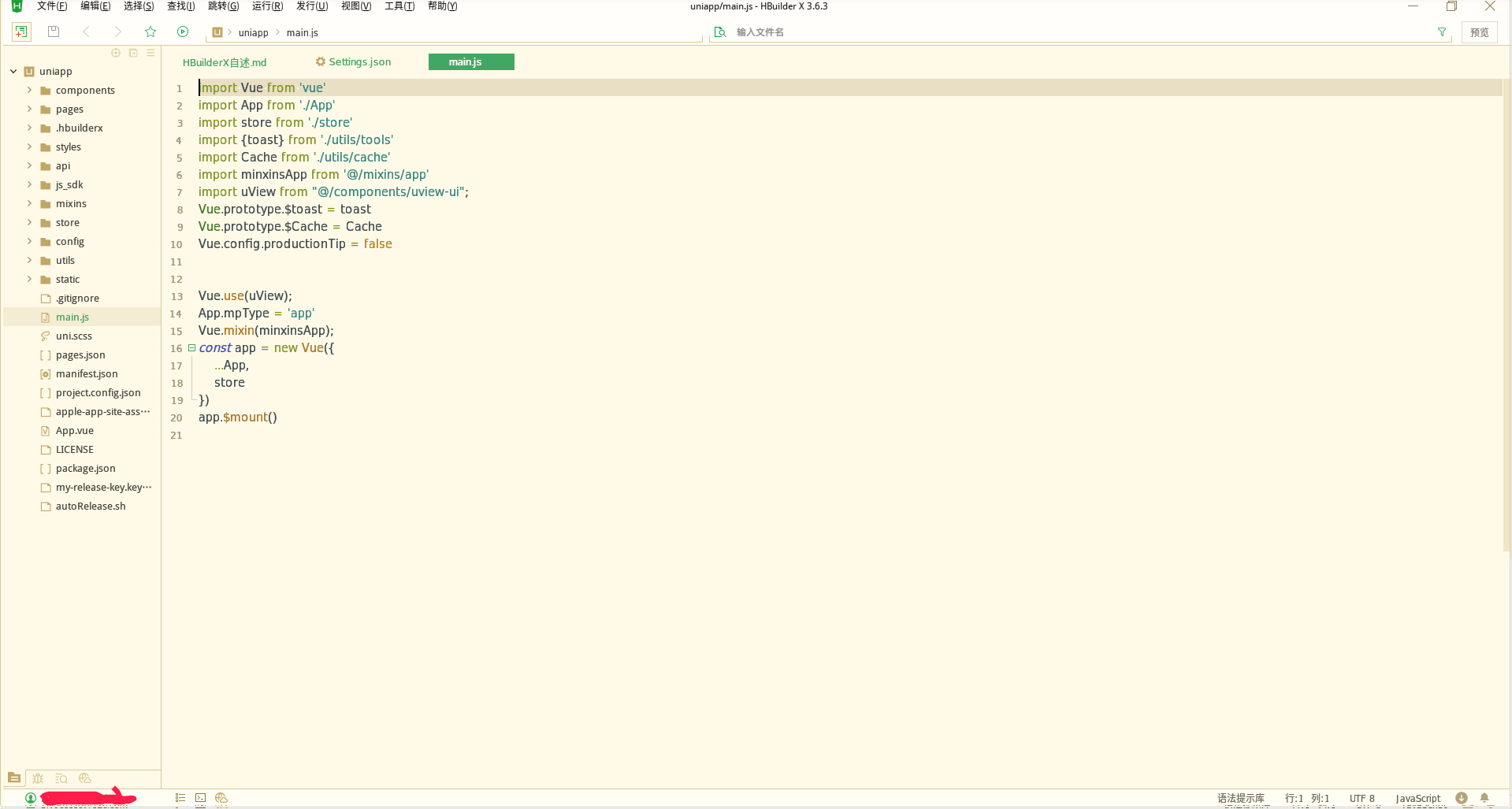Click the 预览 preview button
The width and height of the screenshot is (1512, 809).
point(1480,32)
